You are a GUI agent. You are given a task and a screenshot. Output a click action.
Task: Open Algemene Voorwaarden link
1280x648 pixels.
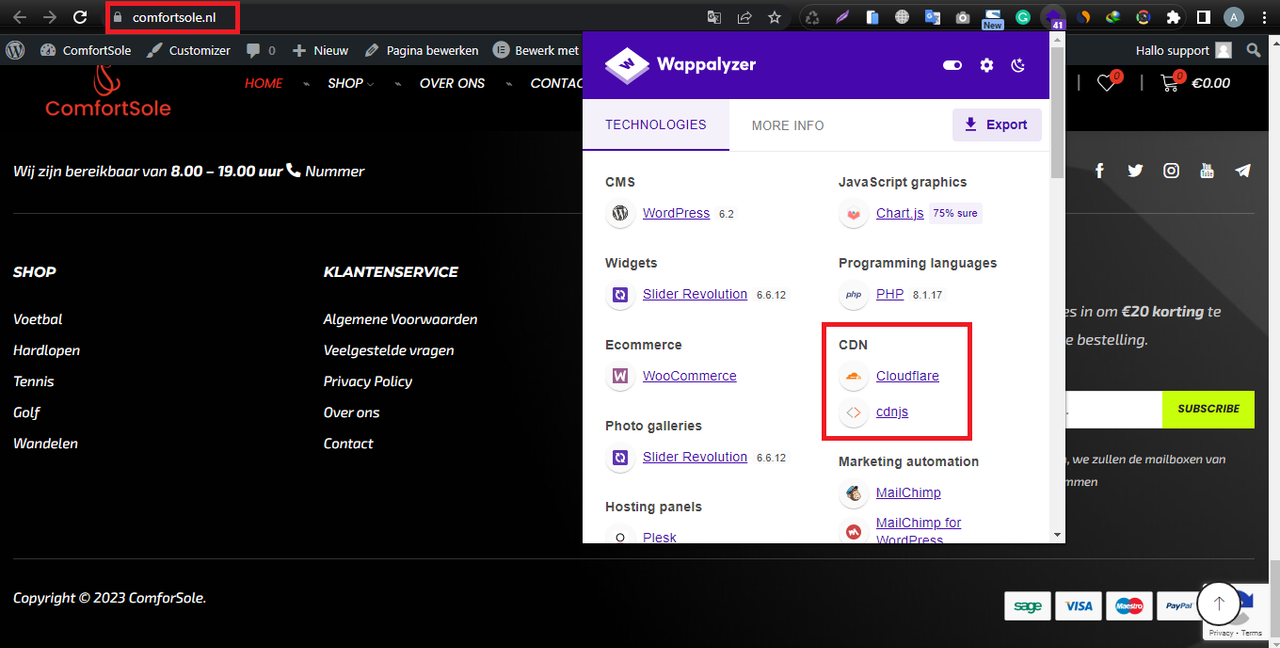click(400, 319)
